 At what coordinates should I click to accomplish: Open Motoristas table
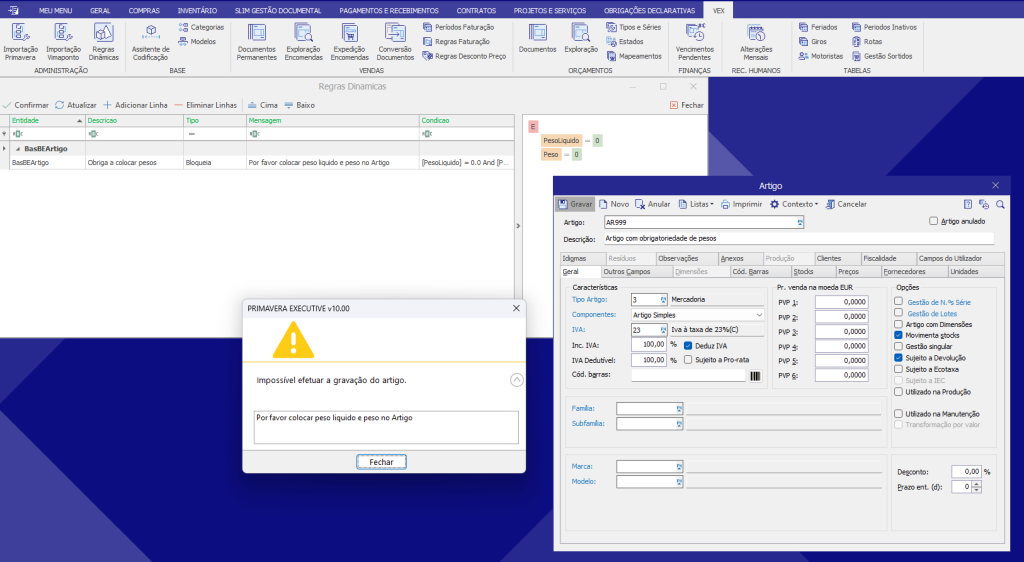[x=820, y=56]
